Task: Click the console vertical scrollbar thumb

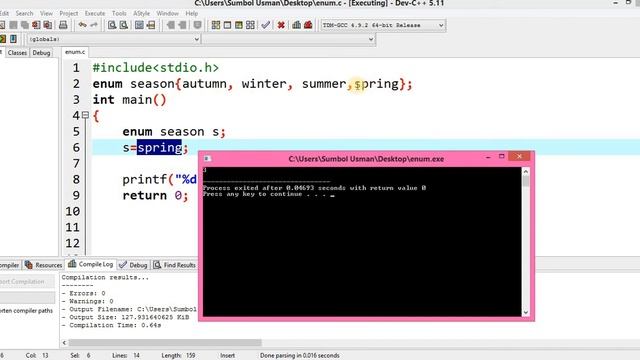Action: coord(526,181)
